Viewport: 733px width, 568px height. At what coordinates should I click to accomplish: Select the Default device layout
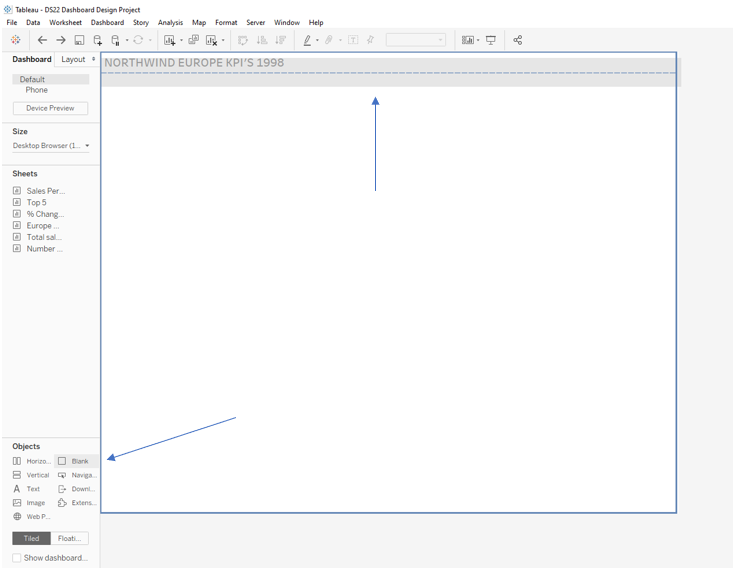pos(50,79)
